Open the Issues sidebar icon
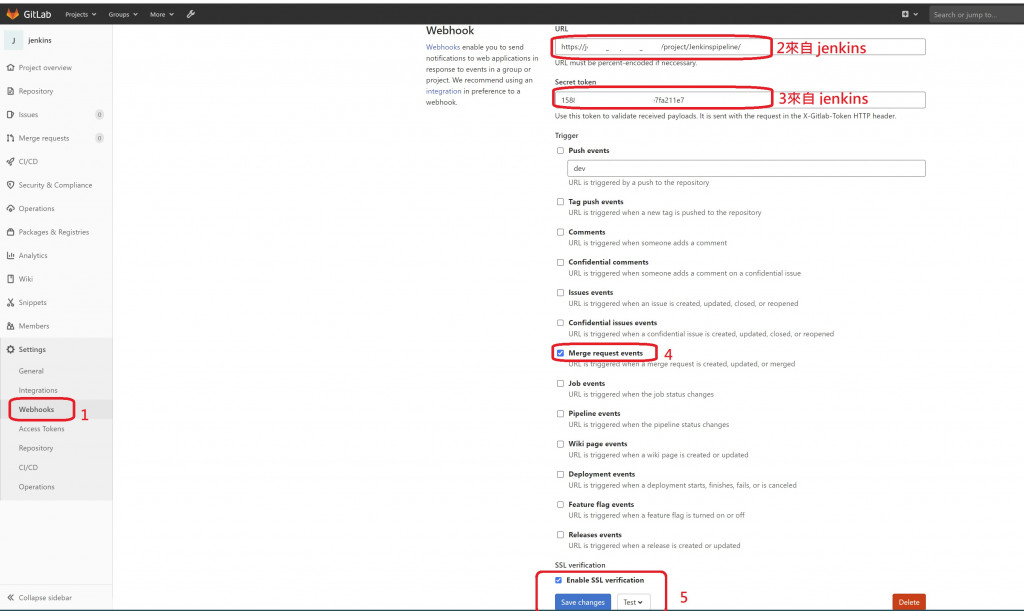 coord(10,114)
